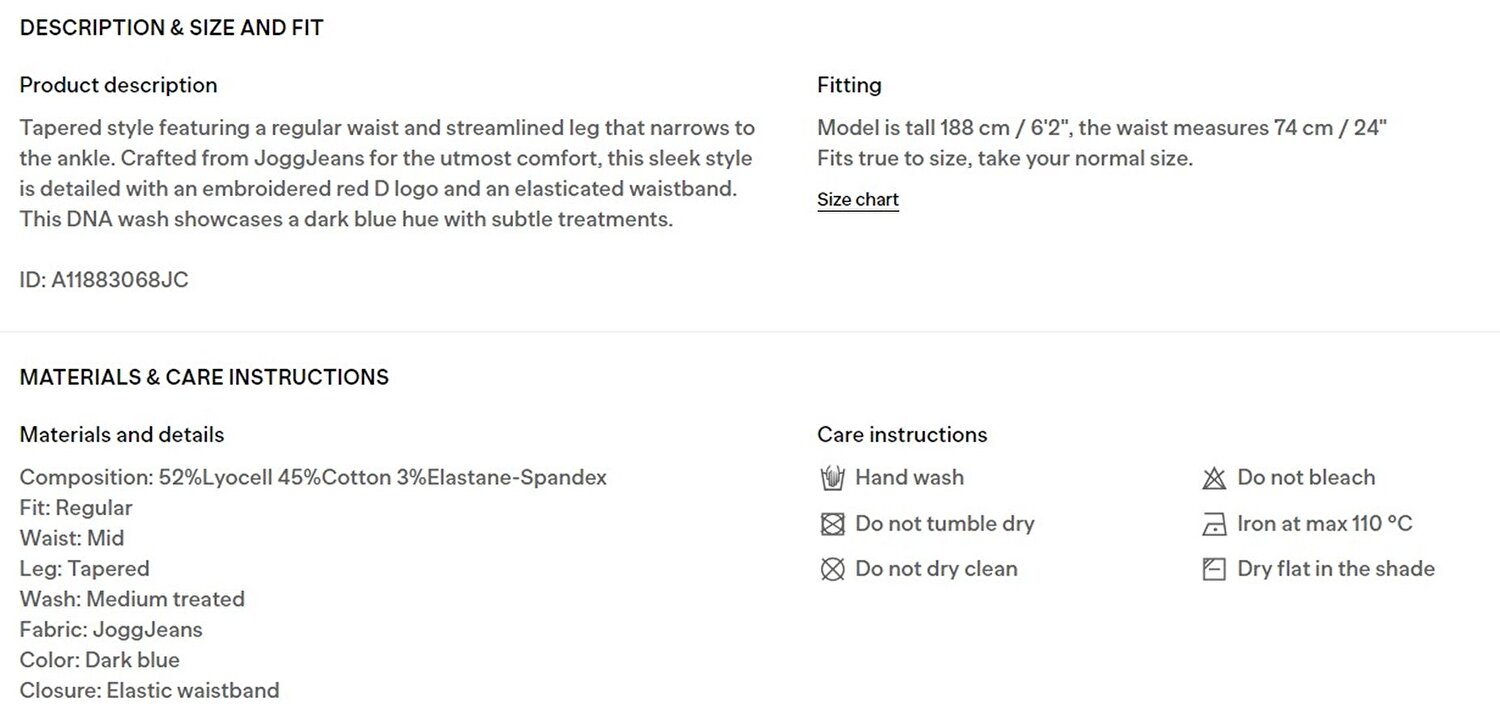Click the Color: Dark blue line
This screenshot has height=728, width=1500.
[x=100, y=660]
